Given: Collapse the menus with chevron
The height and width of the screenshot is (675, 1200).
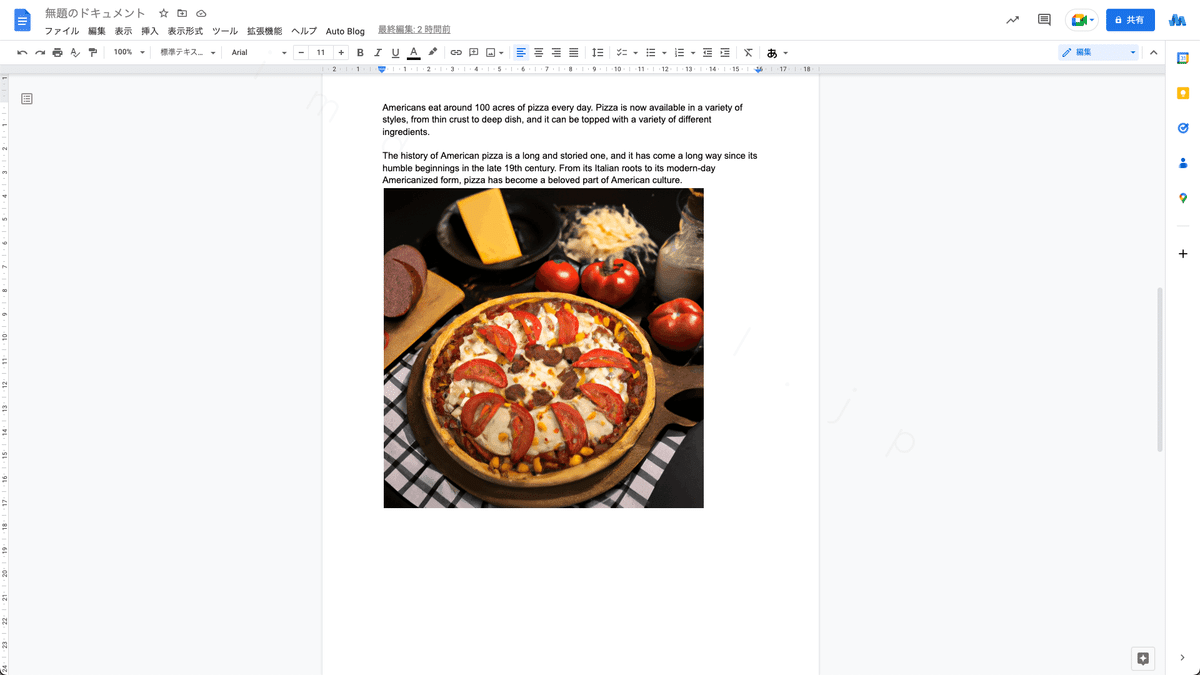Looking at the screenshot, I should [1153, 52].
